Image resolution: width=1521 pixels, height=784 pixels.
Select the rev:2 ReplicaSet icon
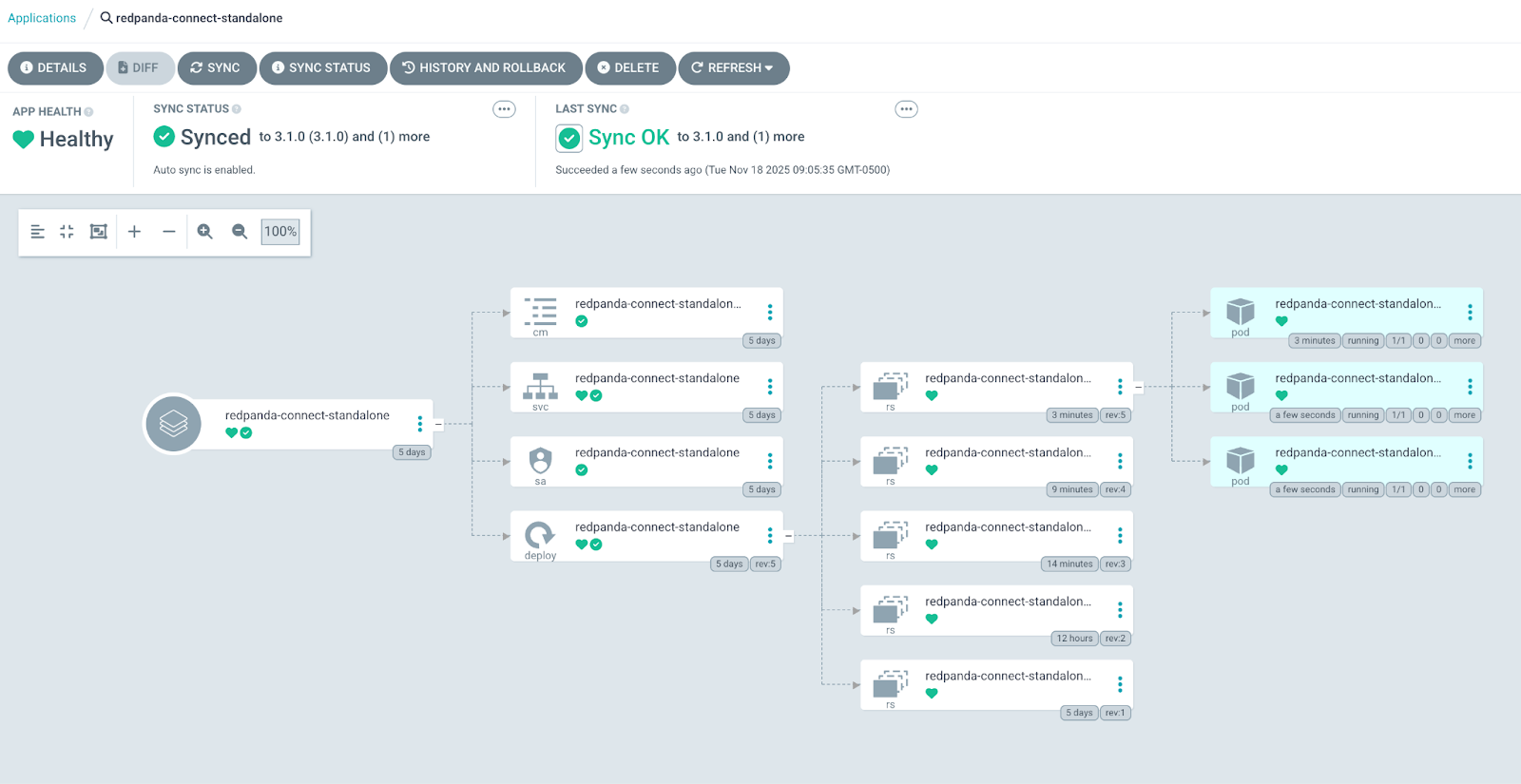pyautogui.click(x=891, y=609)
